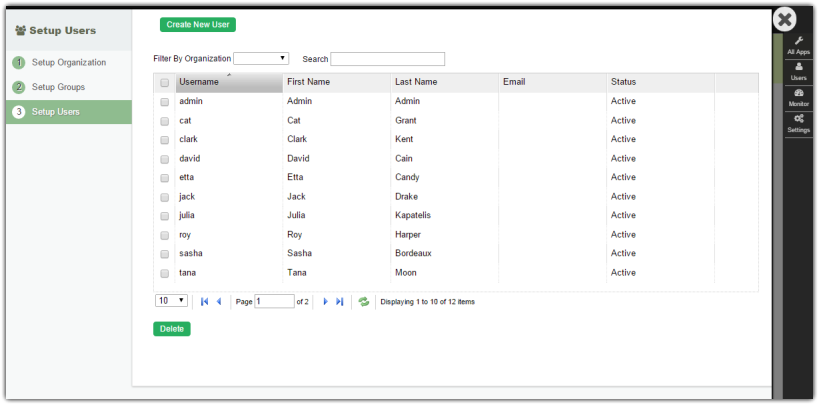Select the checkbox for user julia
Image resolution: width=819 pixels, height=405 pixels.
click(165, 216)
